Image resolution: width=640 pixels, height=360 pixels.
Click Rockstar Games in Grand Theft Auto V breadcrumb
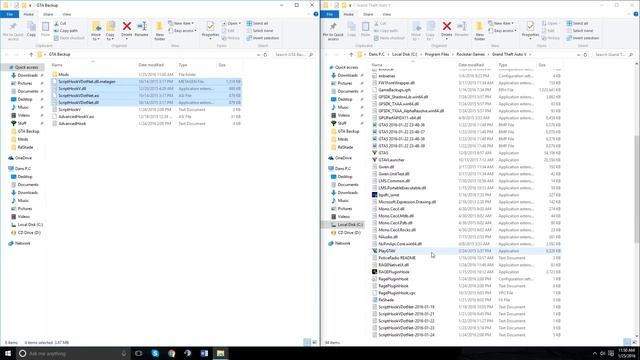(x=470, y=54)
